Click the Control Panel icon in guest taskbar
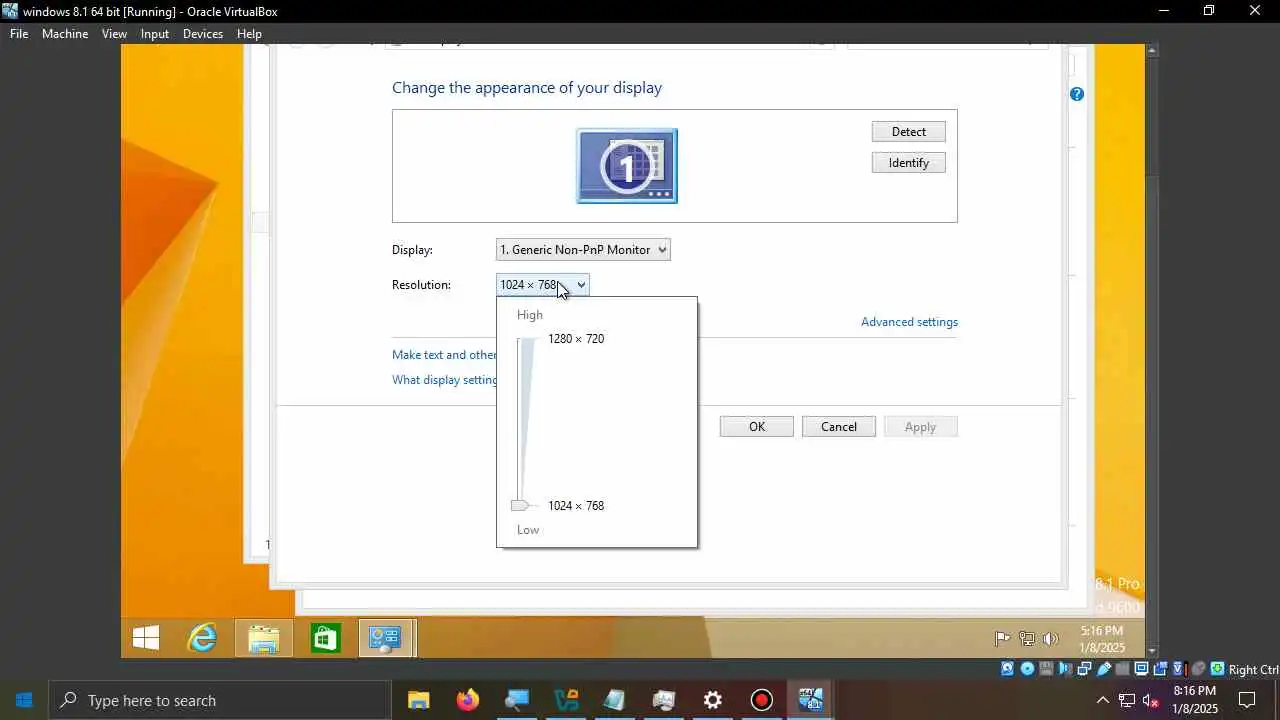Image resolution: width=1280 pixels, height=720 pixels. click(x=386, y=638)
